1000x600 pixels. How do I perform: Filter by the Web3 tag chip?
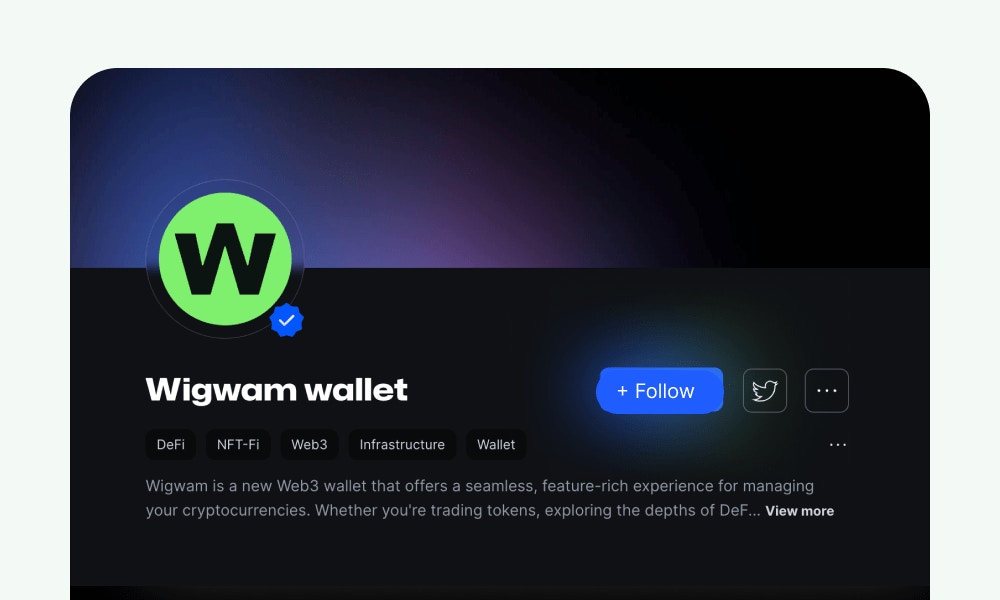tap(309, 444)
